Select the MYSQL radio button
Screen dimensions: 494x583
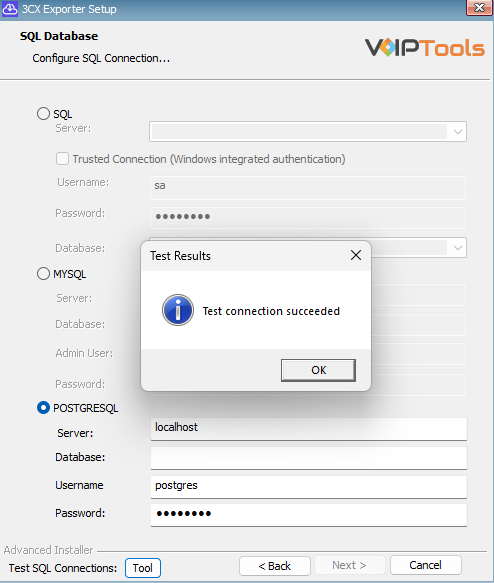43,274
